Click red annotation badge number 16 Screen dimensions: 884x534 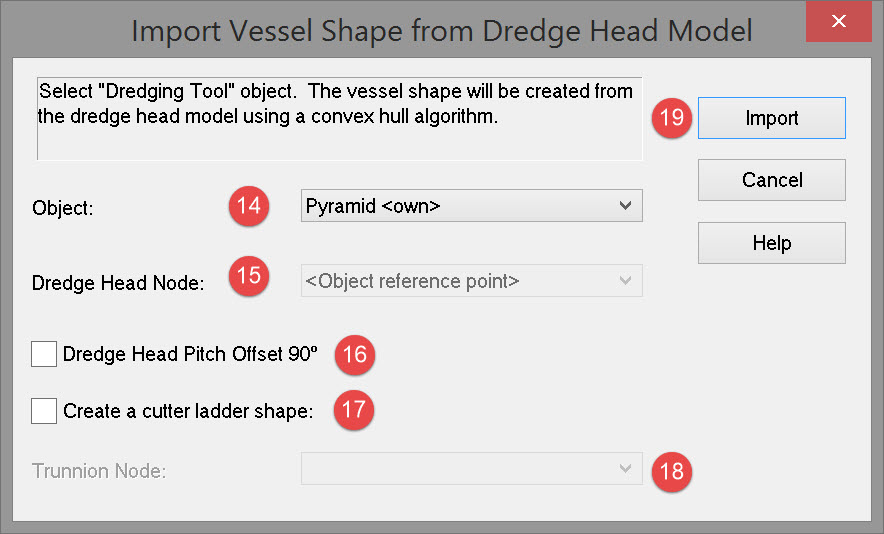click(355, 354)
